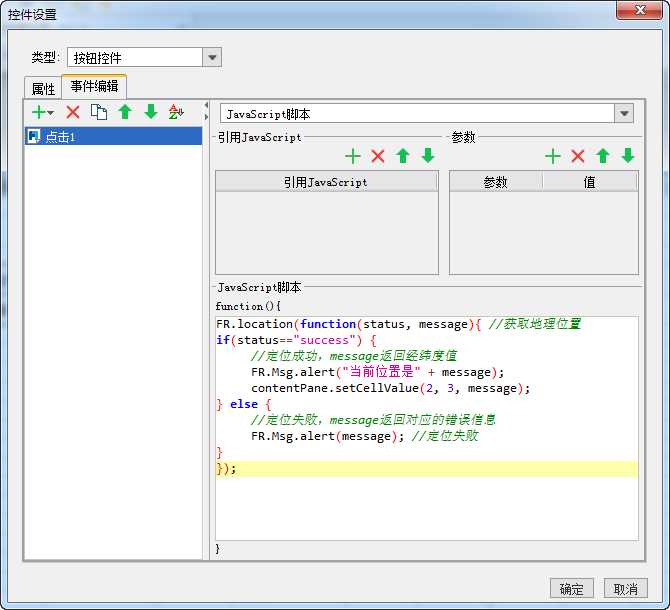Remove referenced JavaScript entry
The width and height of the screenshot is (670, 610).
point(378,156)
